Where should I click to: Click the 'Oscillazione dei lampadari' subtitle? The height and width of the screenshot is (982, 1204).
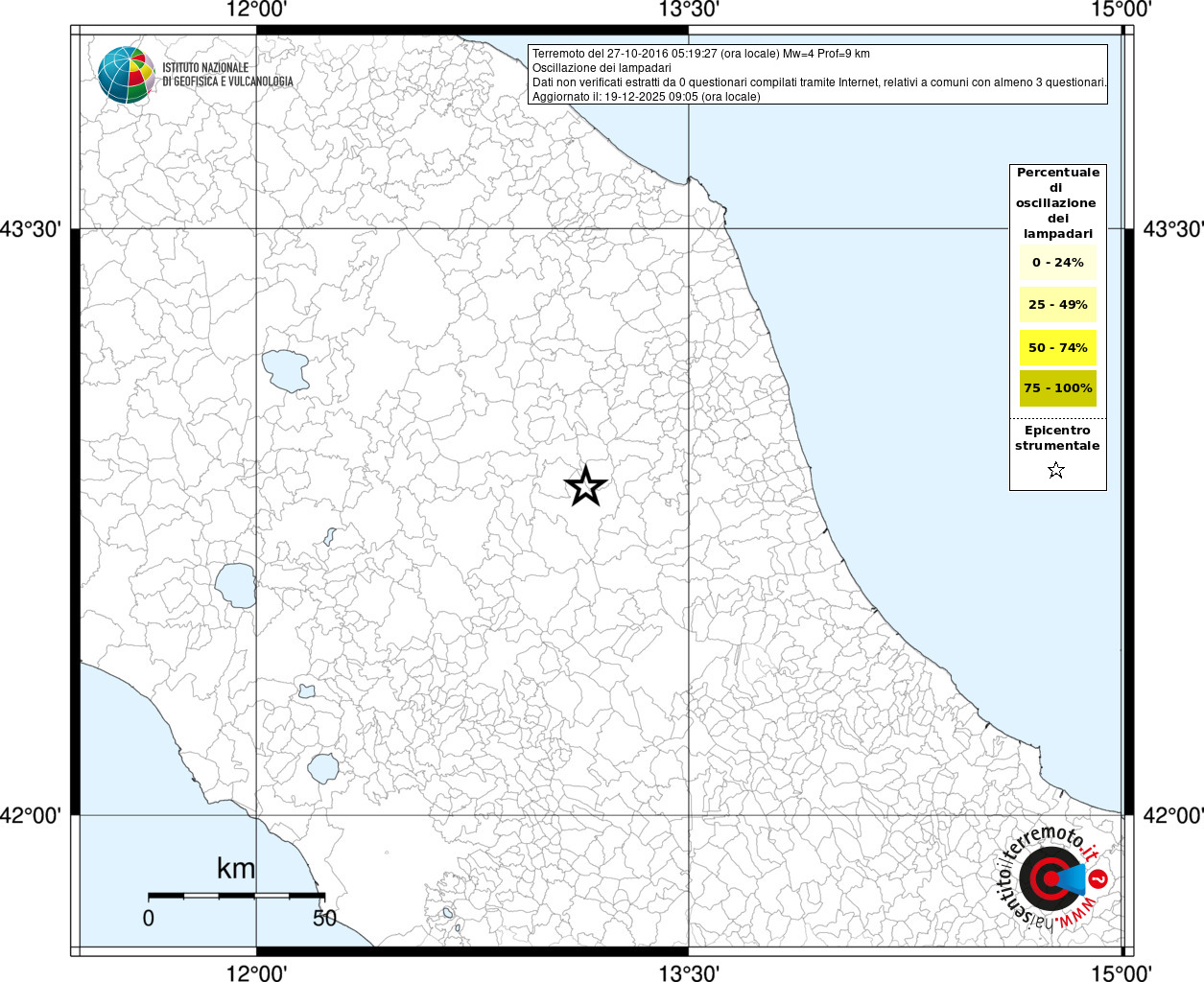click(602, 68)
